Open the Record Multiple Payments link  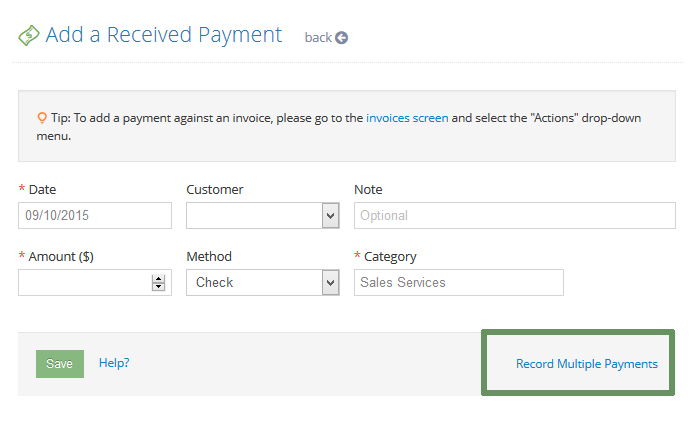coord(587,364)
